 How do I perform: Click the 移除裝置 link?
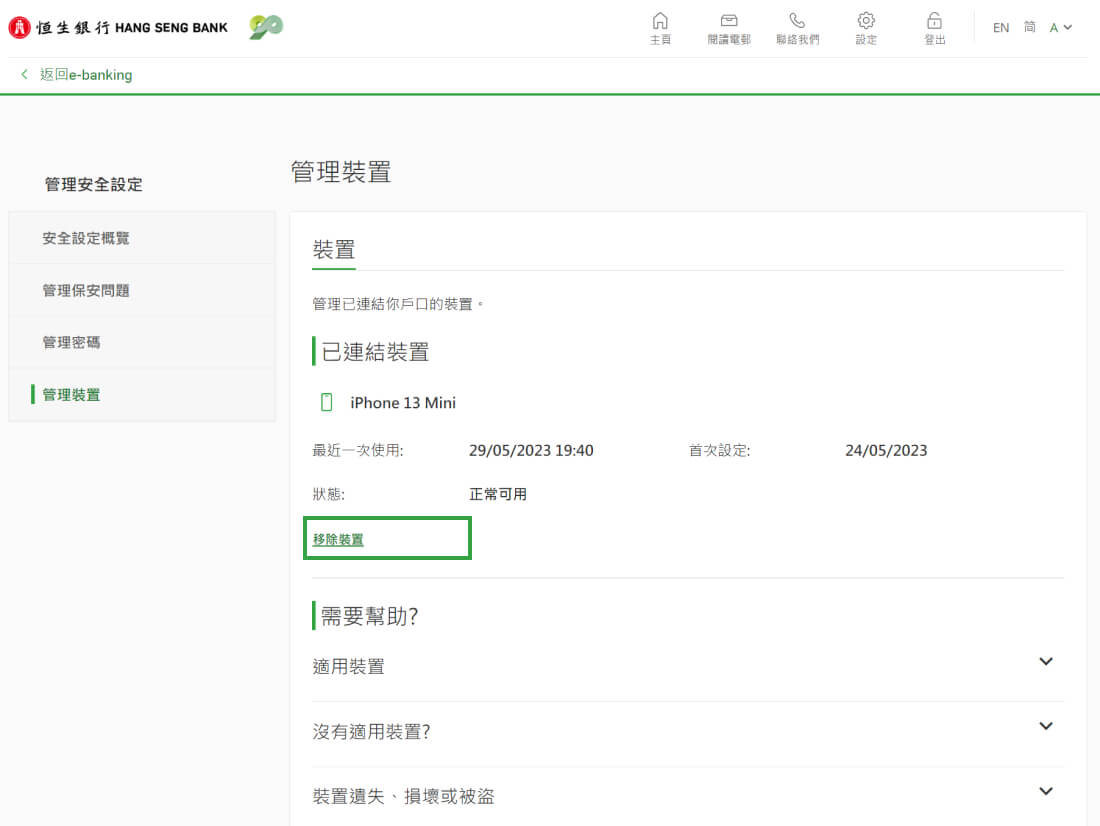pyautogui.click(x=338, y=539)
